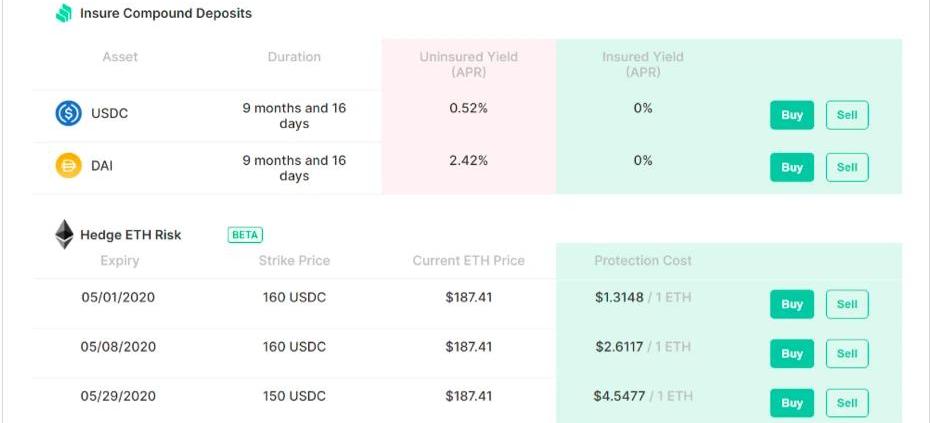The width and height of the screenshot is (932, 423).
Task: Click the Uninsured Yield (APR) column header
Action: 468,64
